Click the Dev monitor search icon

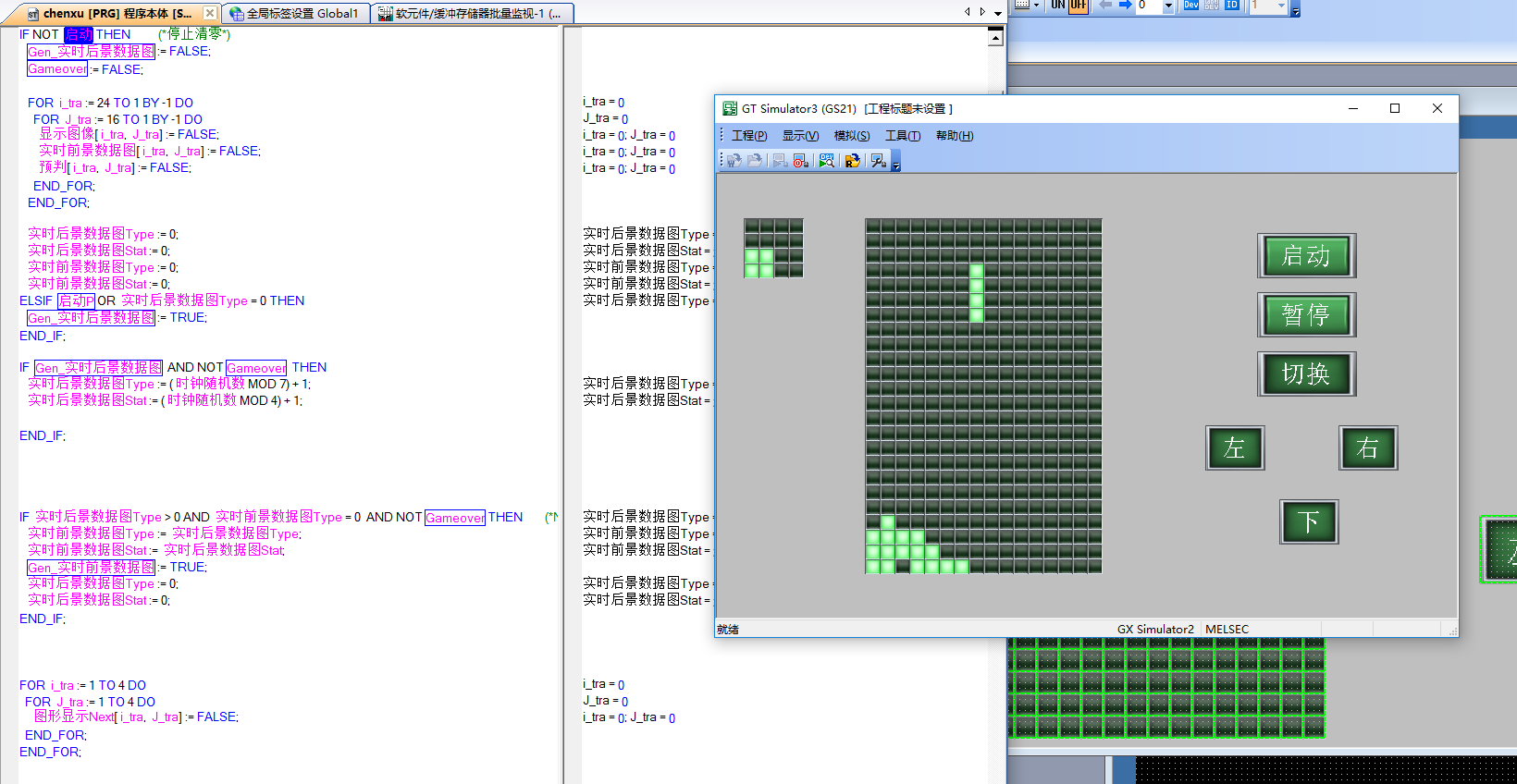click(x=827, y=161)
